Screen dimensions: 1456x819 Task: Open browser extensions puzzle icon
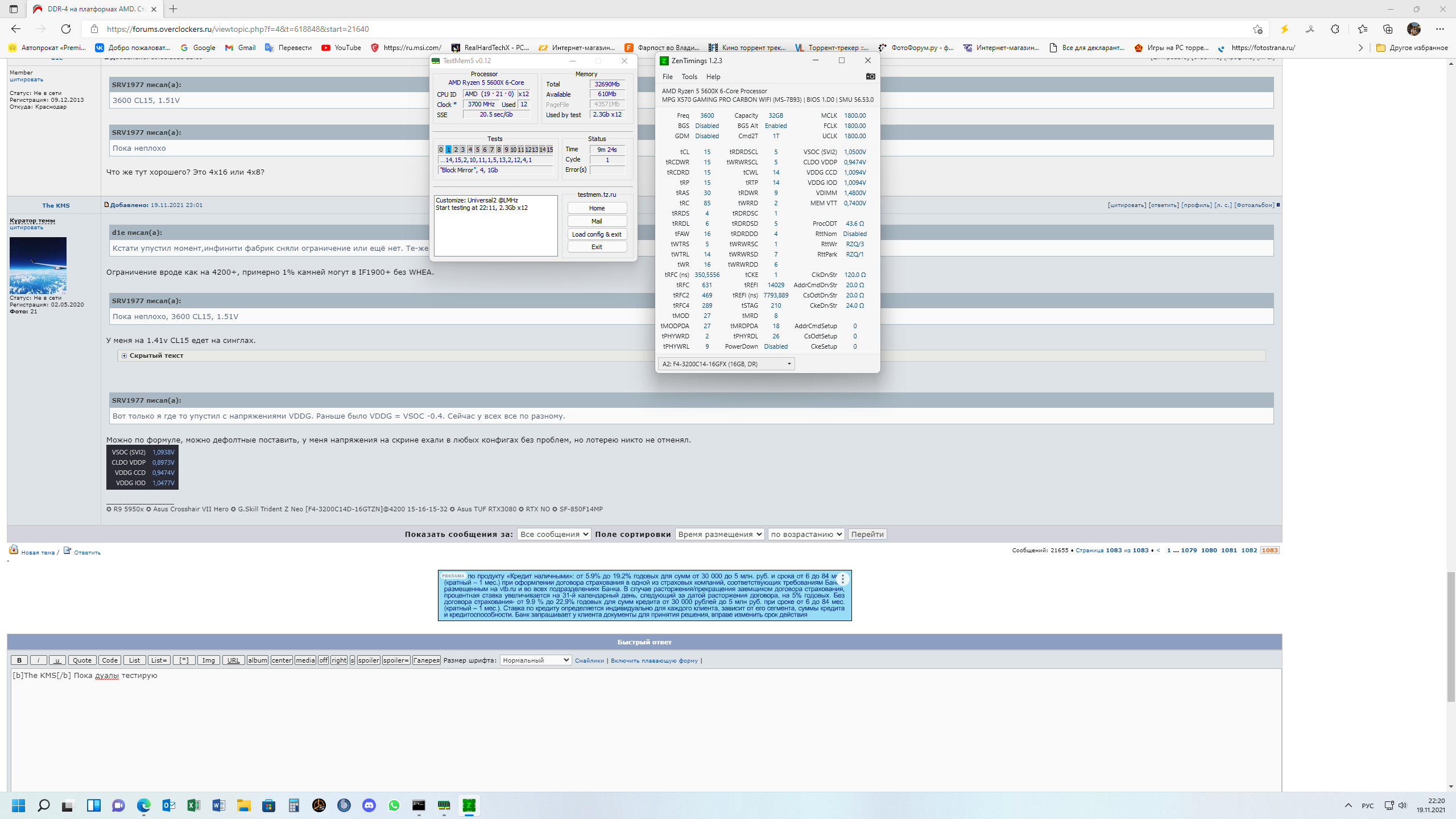point(1335,29)
